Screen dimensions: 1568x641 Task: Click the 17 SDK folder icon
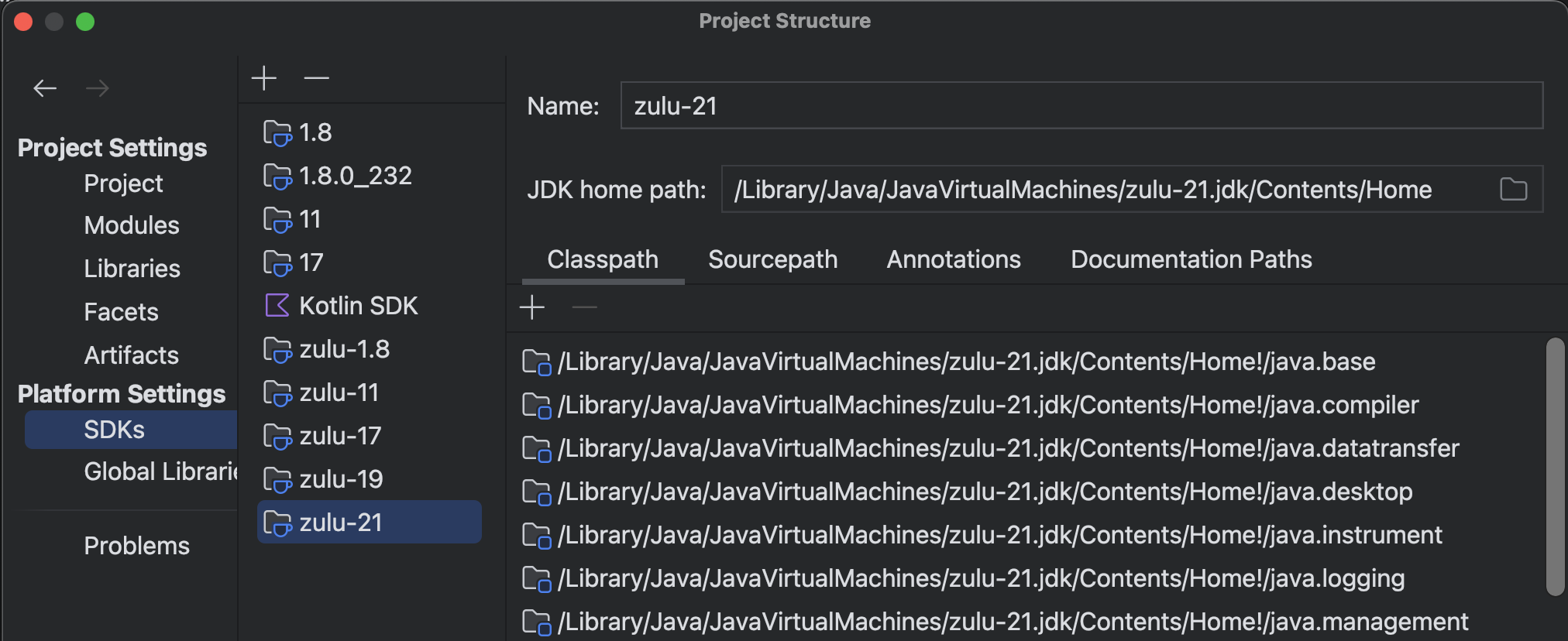coord(277,263)
